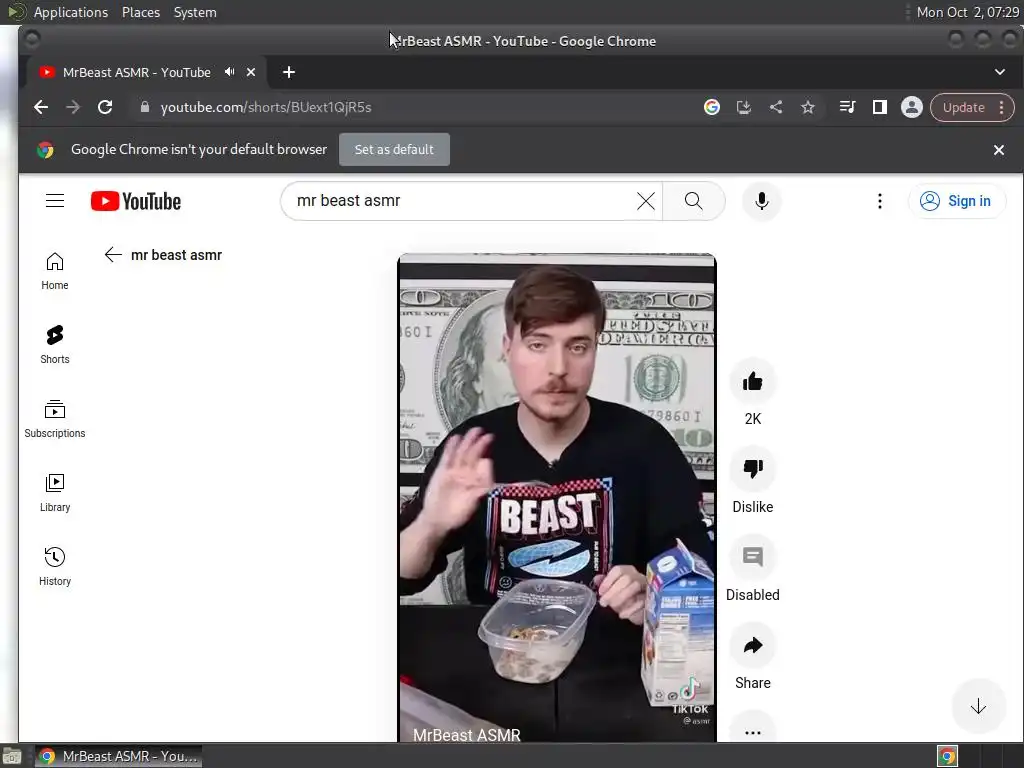
Task: Go back using the 'mr beast asmr' arrow
Action: pyautogui.click(x=113, y=255)
